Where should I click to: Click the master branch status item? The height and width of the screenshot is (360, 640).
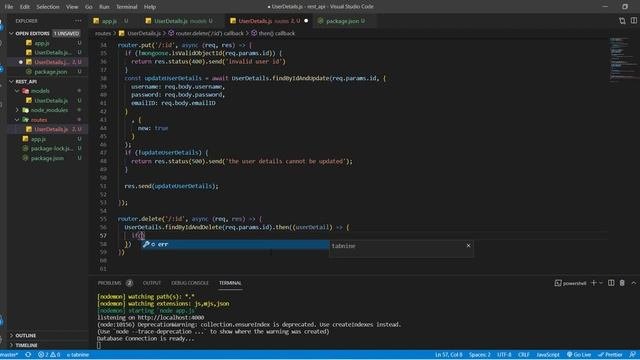click(9, 355)
